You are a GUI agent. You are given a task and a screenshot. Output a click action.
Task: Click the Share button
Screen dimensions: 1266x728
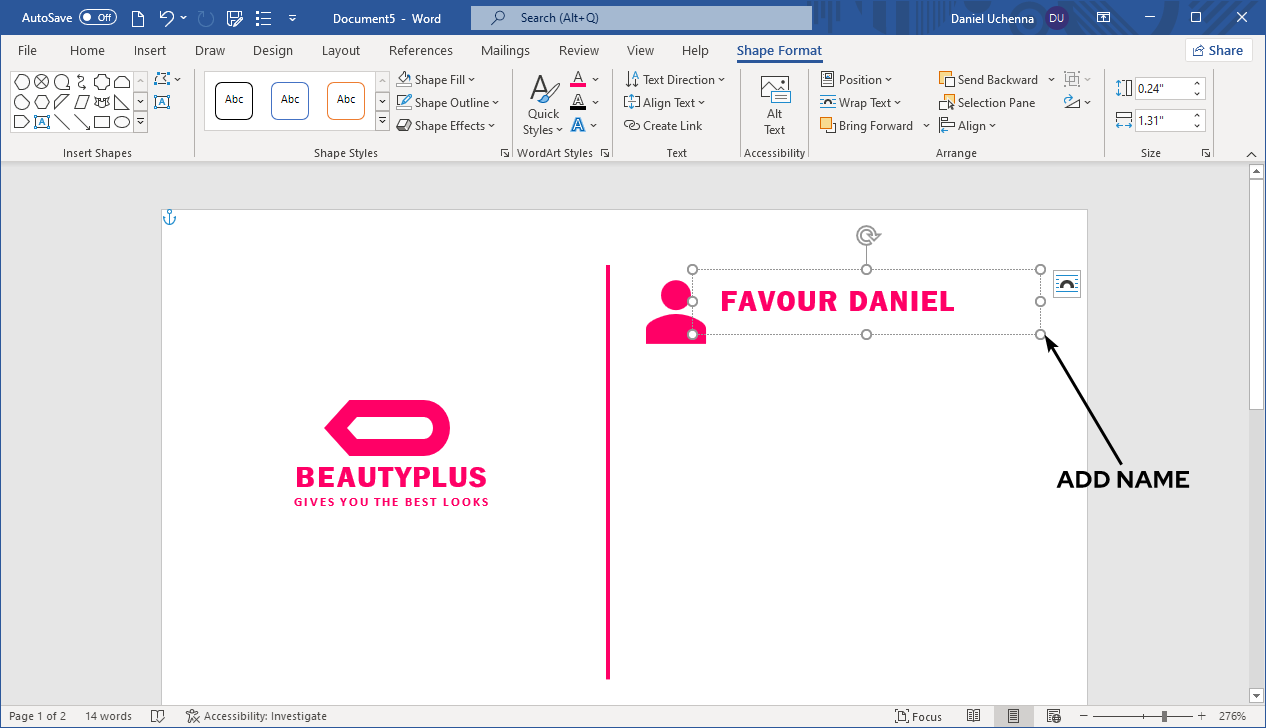pyautogui.click(x=1218, y=51)
